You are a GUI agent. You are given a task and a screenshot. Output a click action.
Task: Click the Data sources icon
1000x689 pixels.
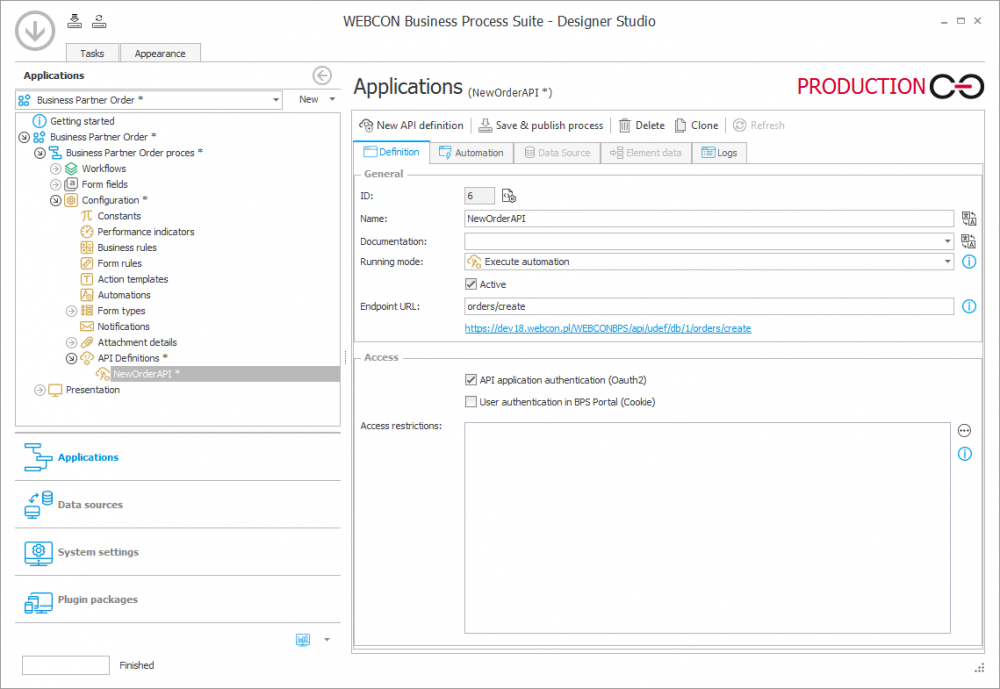[x=38, y=505]
